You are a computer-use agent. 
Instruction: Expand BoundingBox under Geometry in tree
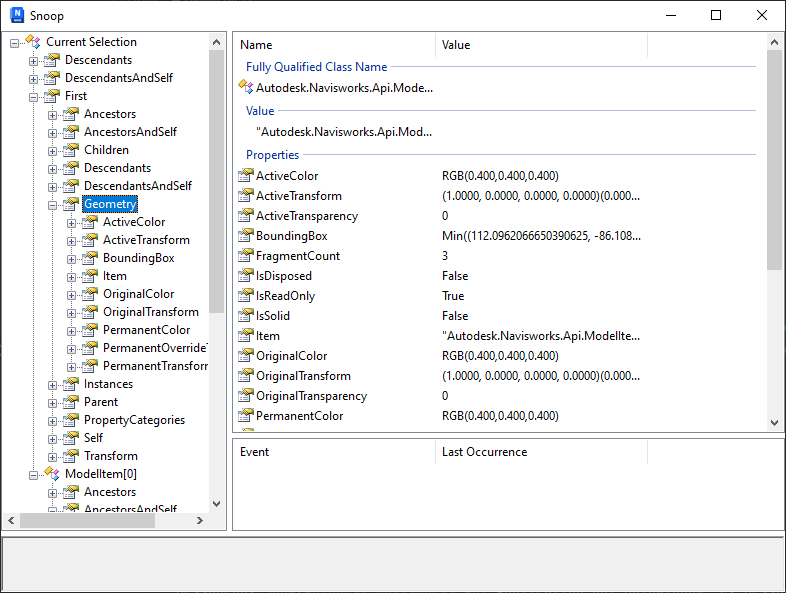71,260
